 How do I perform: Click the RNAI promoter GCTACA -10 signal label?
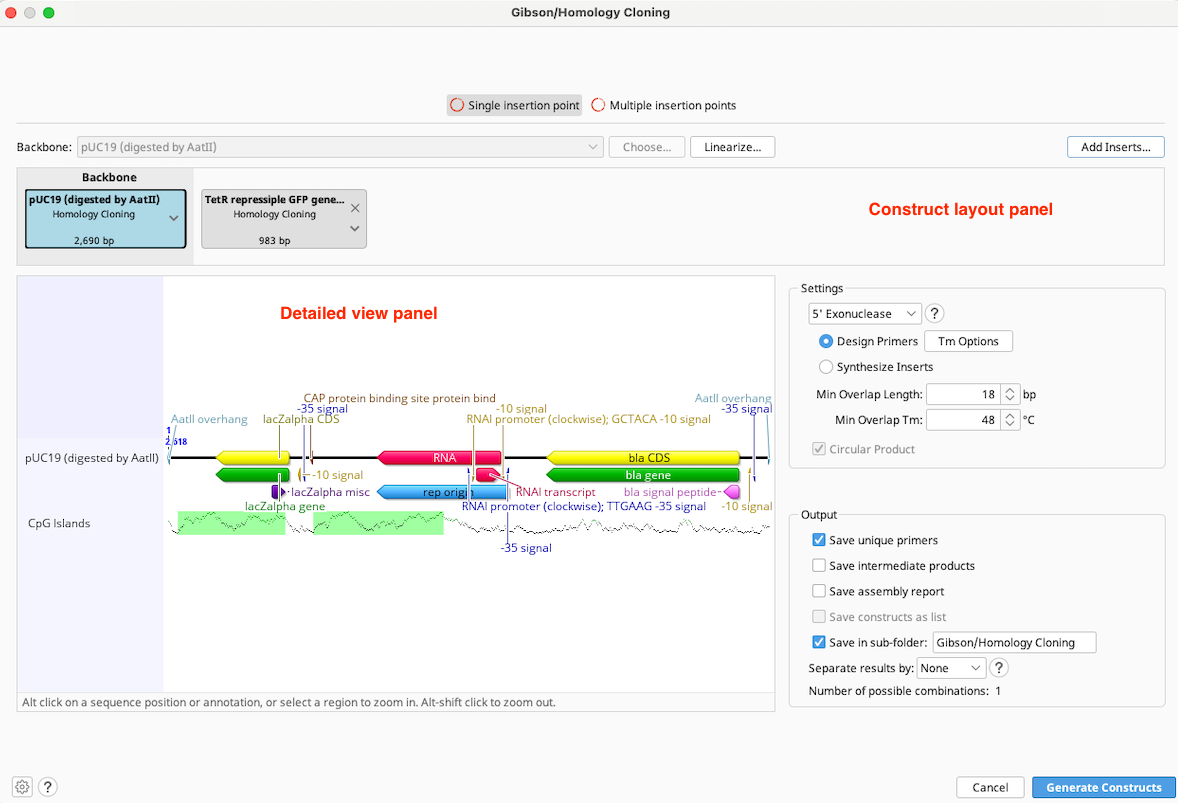tap(588, 419)
